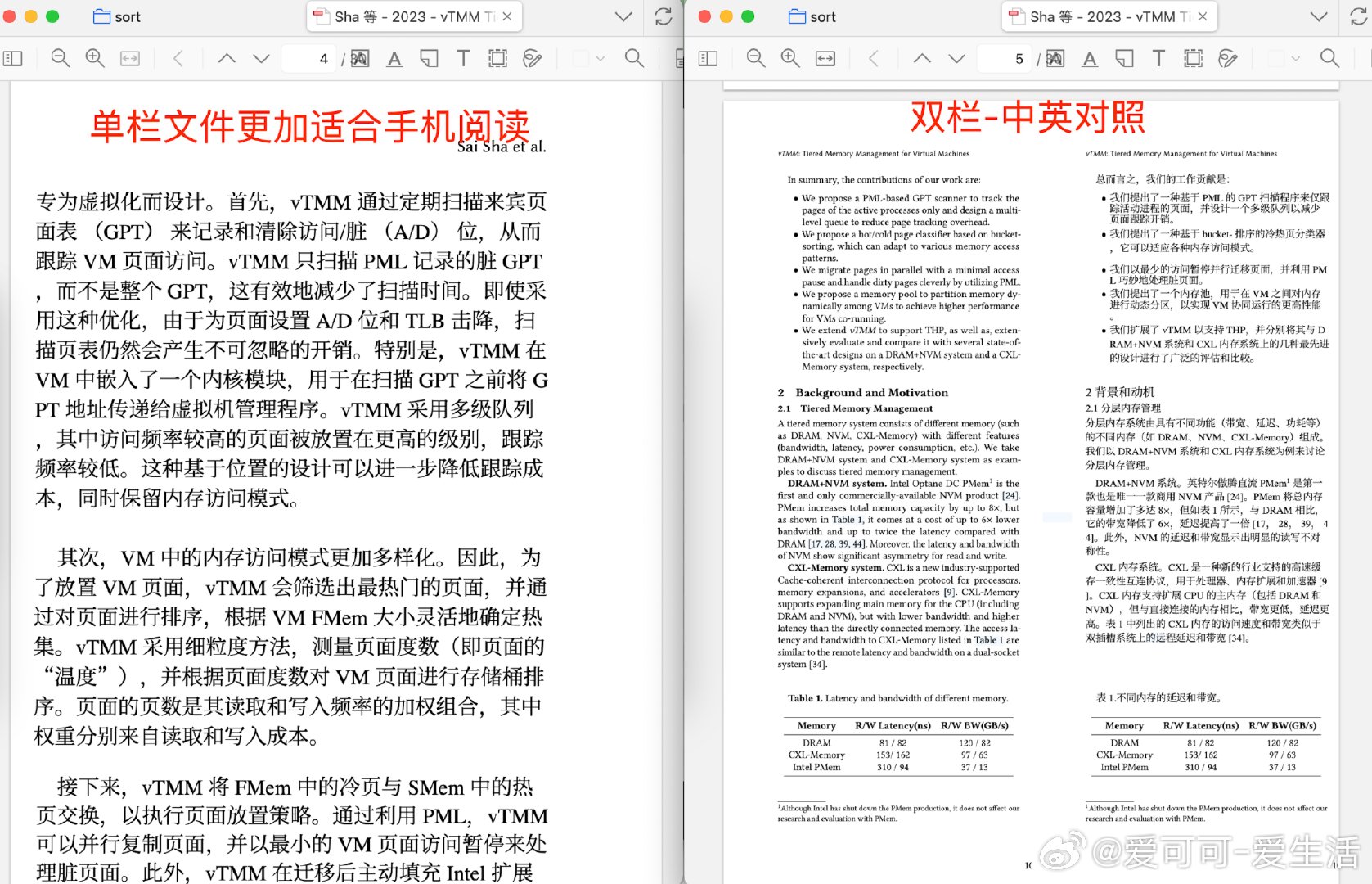Screen dimensions: 1372x884
Task: Expand the tab list chevron in left window
Action: [623, 16]
